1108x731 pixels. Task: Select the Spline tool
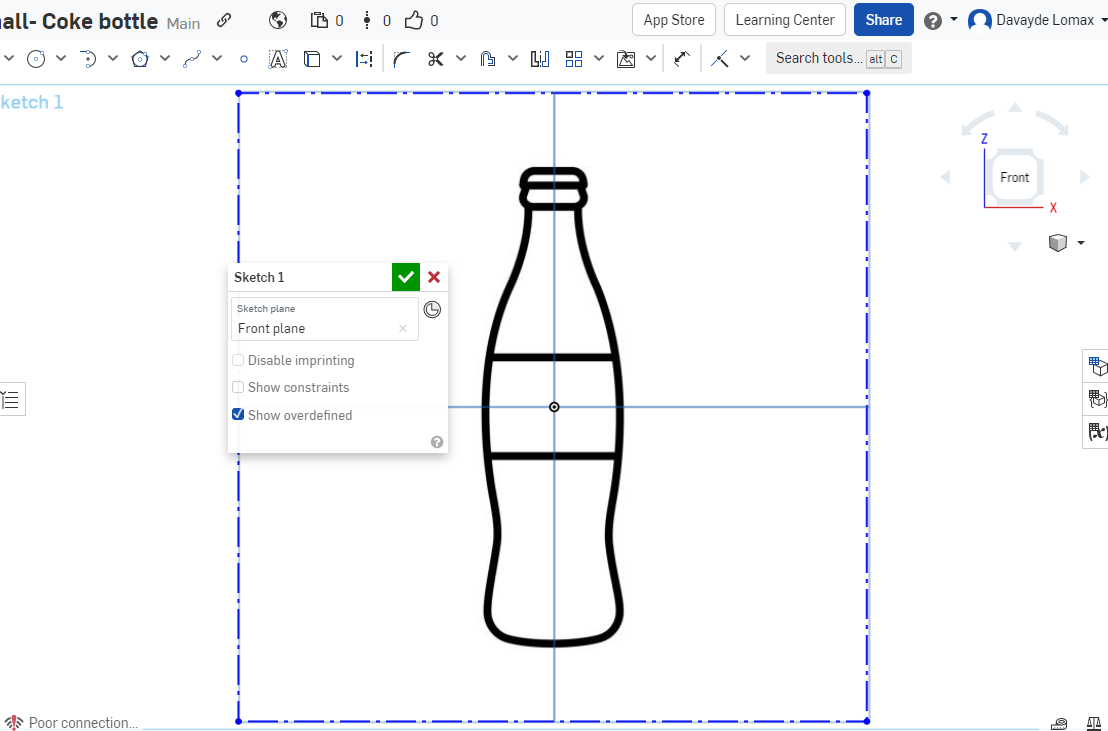[191, 59]
